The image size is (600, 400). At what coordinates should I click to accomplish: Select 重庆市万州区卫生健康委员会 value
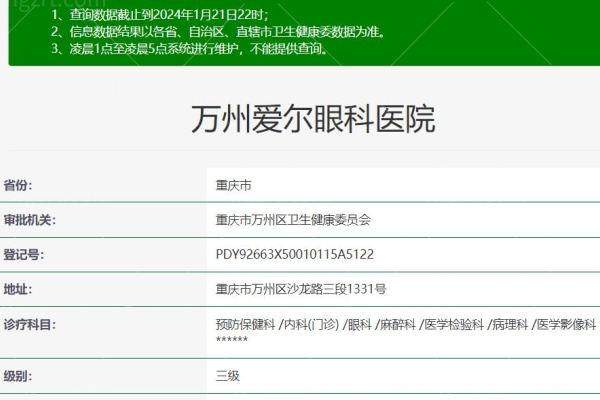coord(293,220)
